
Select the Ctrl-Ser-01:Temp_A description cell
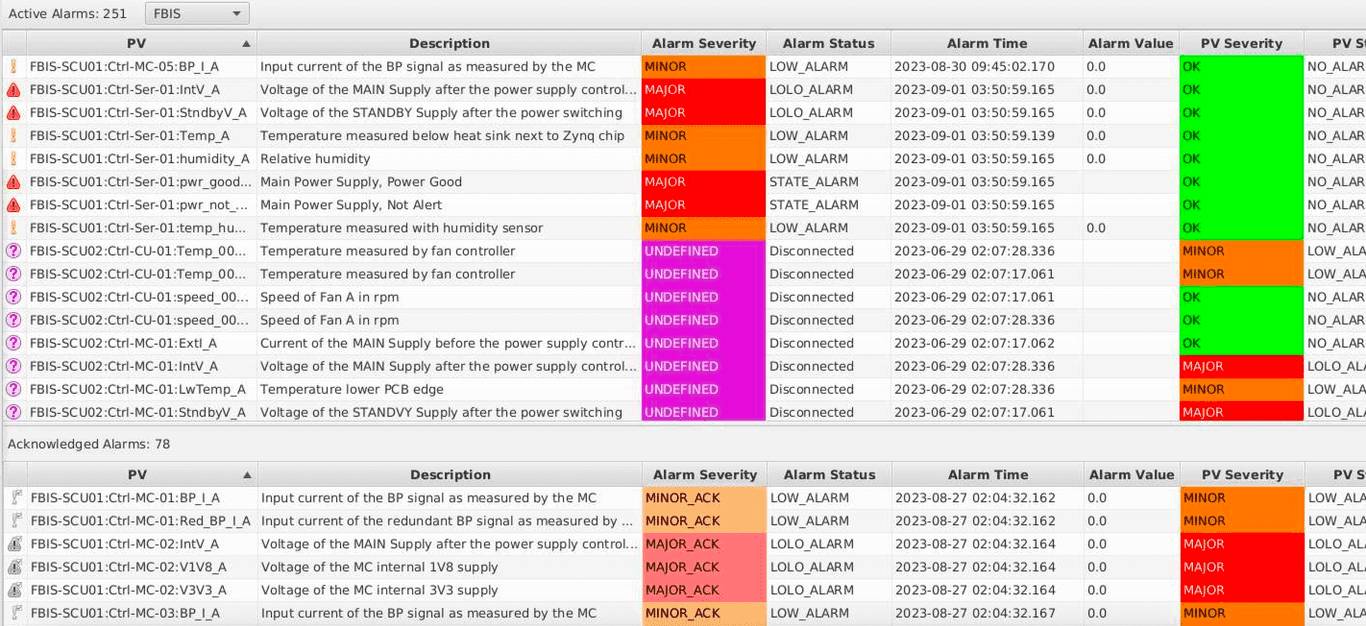pos(448,136)
